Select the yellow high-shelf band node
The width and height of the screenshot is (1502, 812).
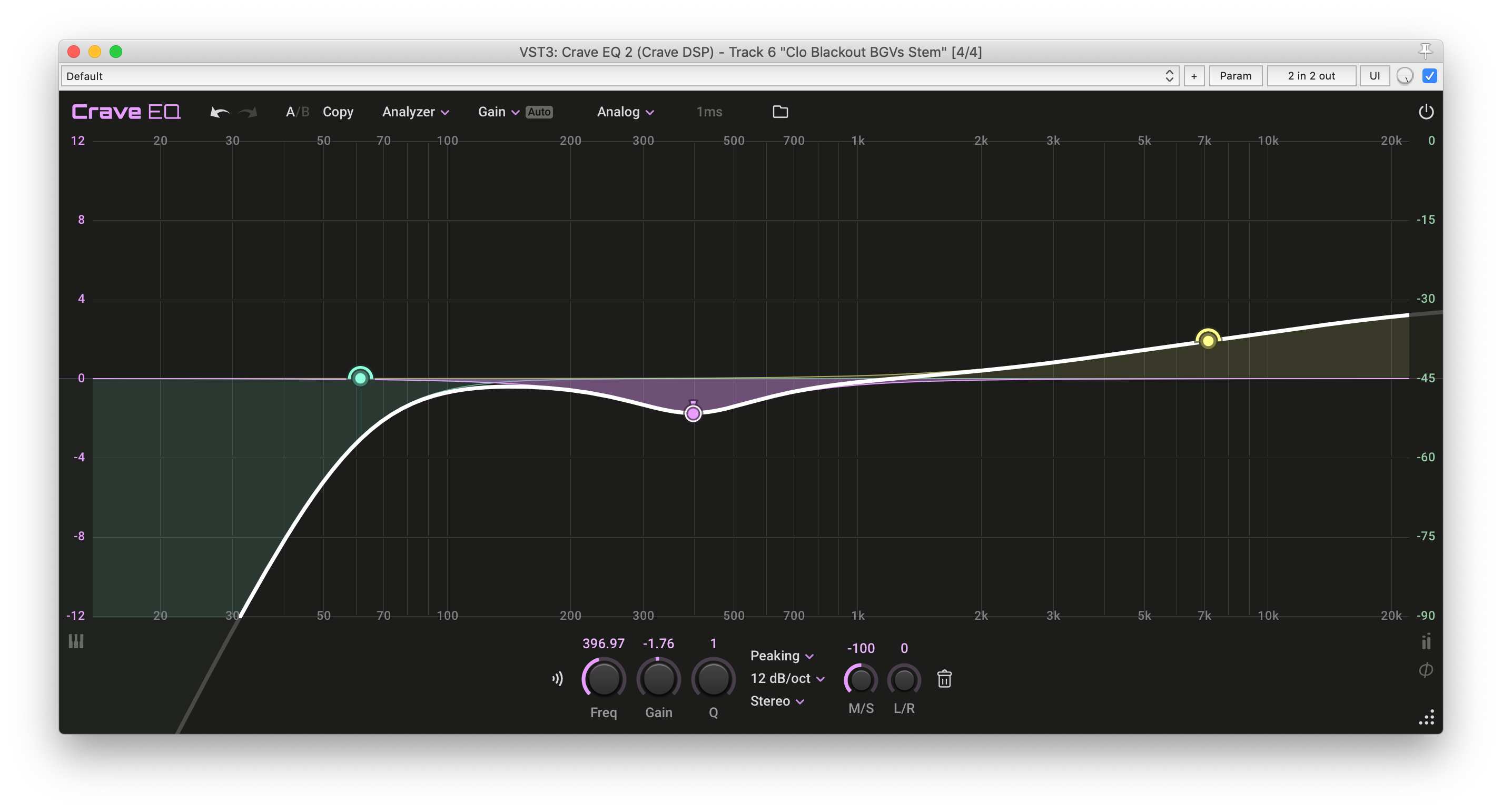[1208, 340]
